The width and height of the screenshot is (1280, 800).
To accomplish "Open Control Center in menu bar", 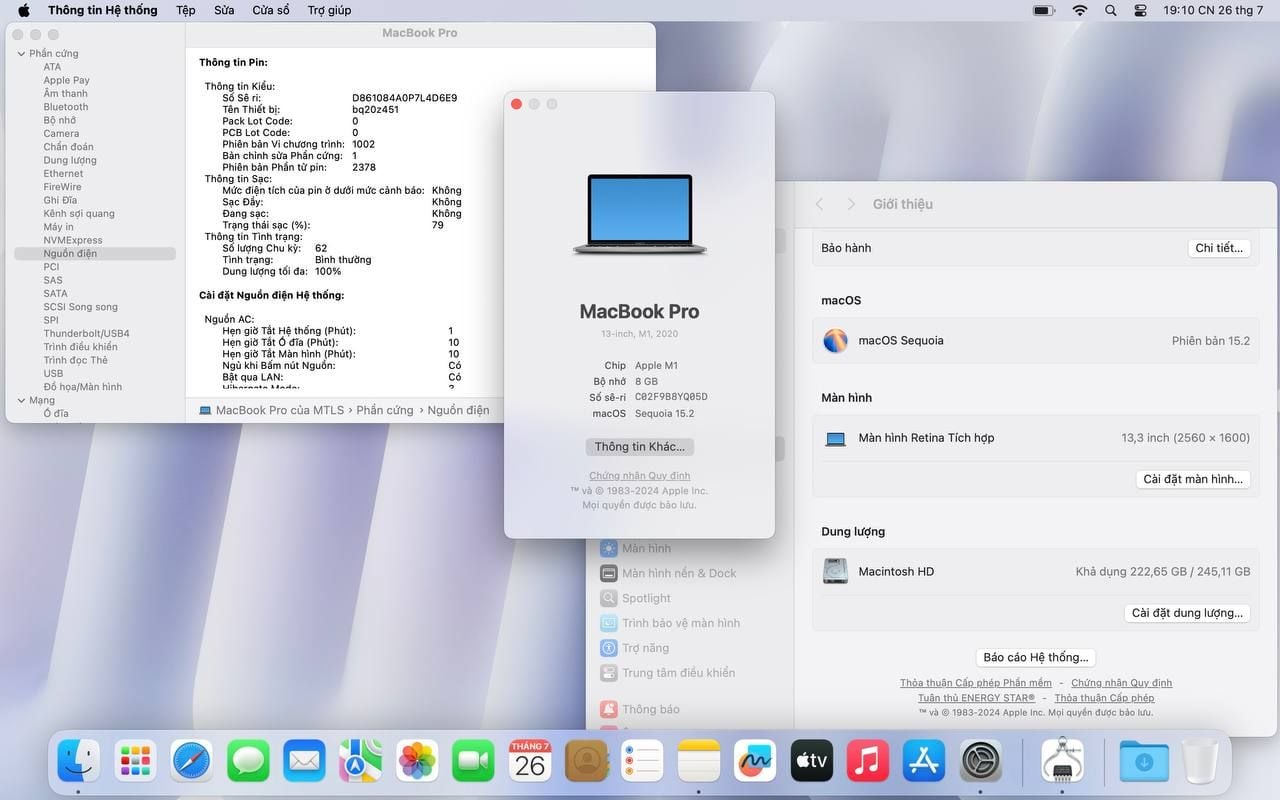I will pyautogui.click(x=1141, y=10).
